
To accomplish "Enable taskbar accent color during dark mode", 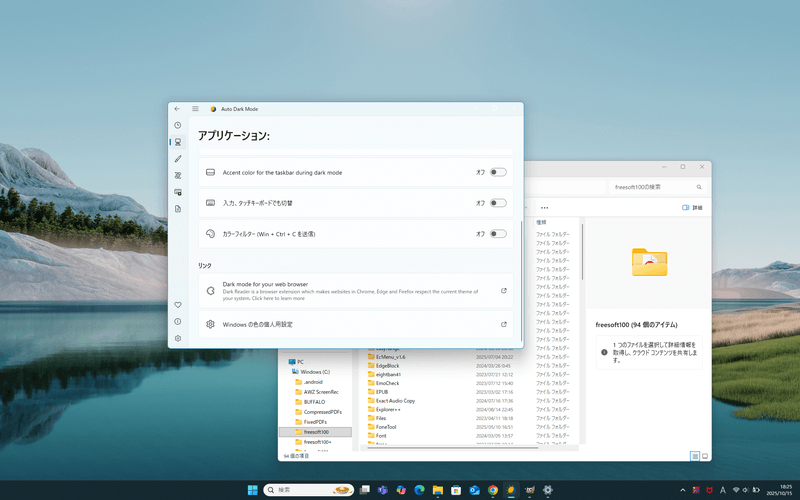I will pyautogui.click(x=497, y=173).
